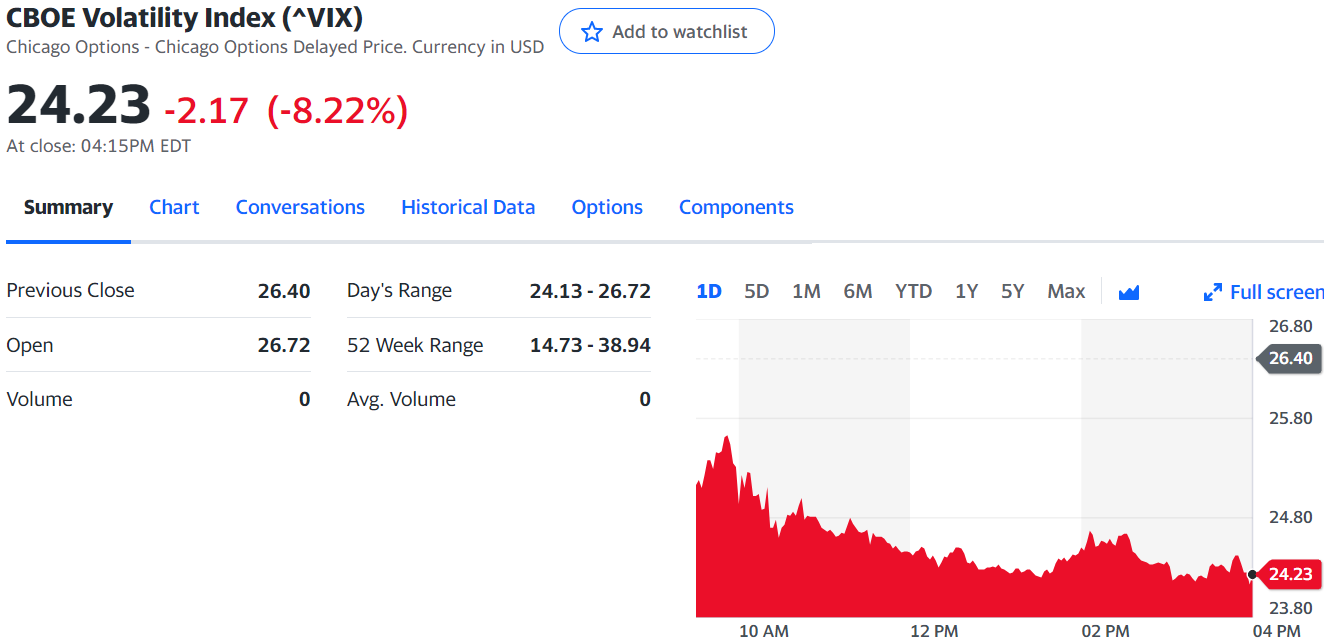
Task: Click the Open value 26.72
Action: click(284, 345)
